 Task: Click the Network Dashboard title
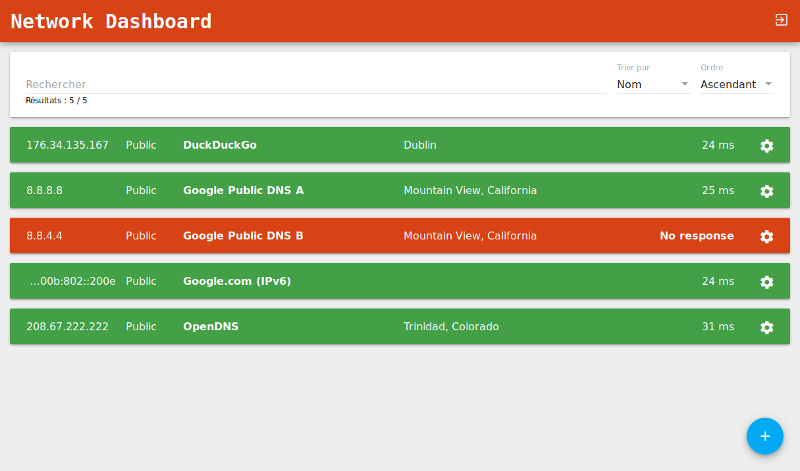click(111, 21)
